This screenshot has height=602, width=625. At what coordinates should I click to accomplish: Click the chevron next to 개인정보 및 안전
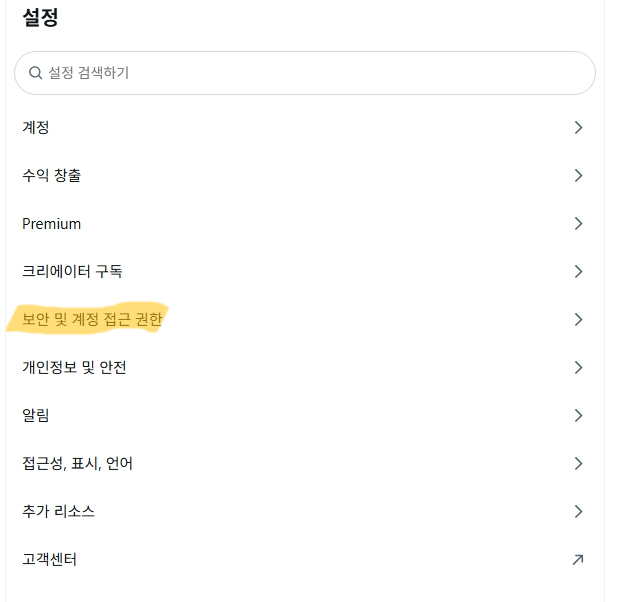(x=578, y=368)
